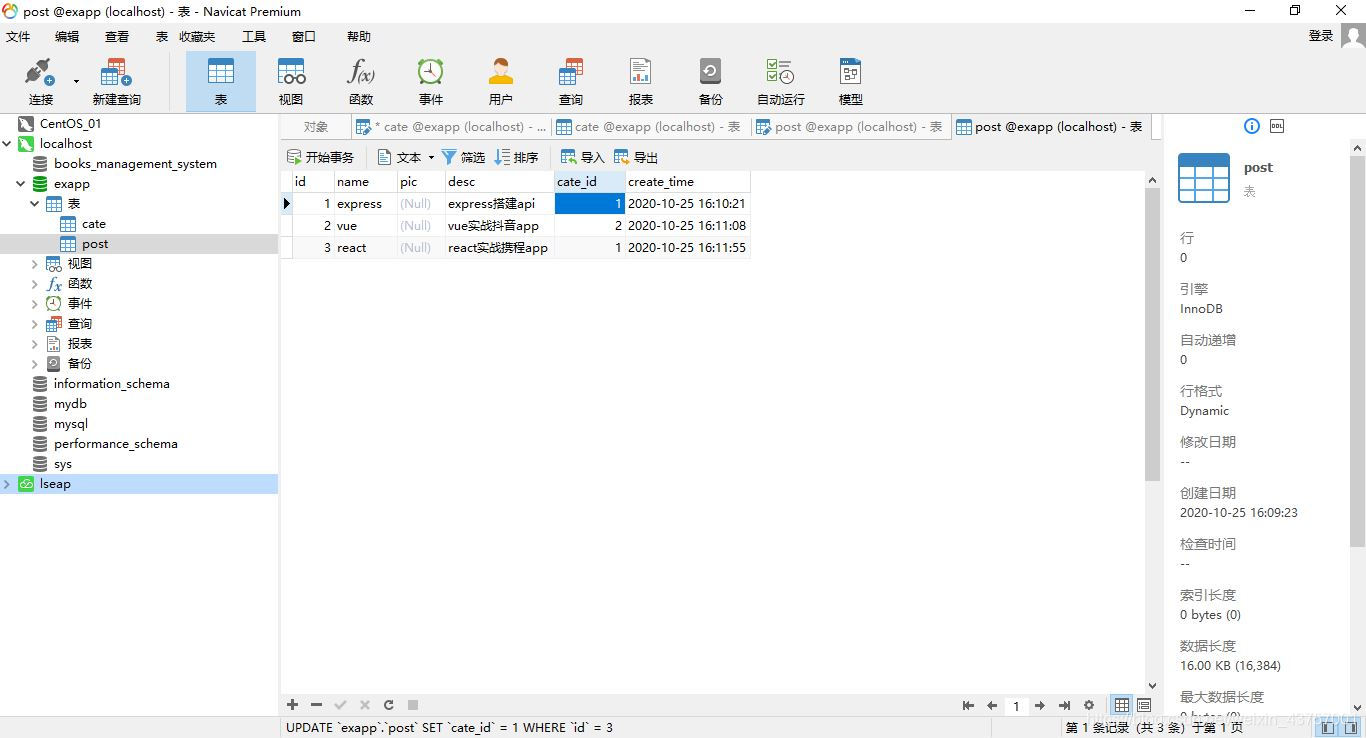Expand the lseap connection
Screen dimensions: 1366x738
(x=7, y=484)
